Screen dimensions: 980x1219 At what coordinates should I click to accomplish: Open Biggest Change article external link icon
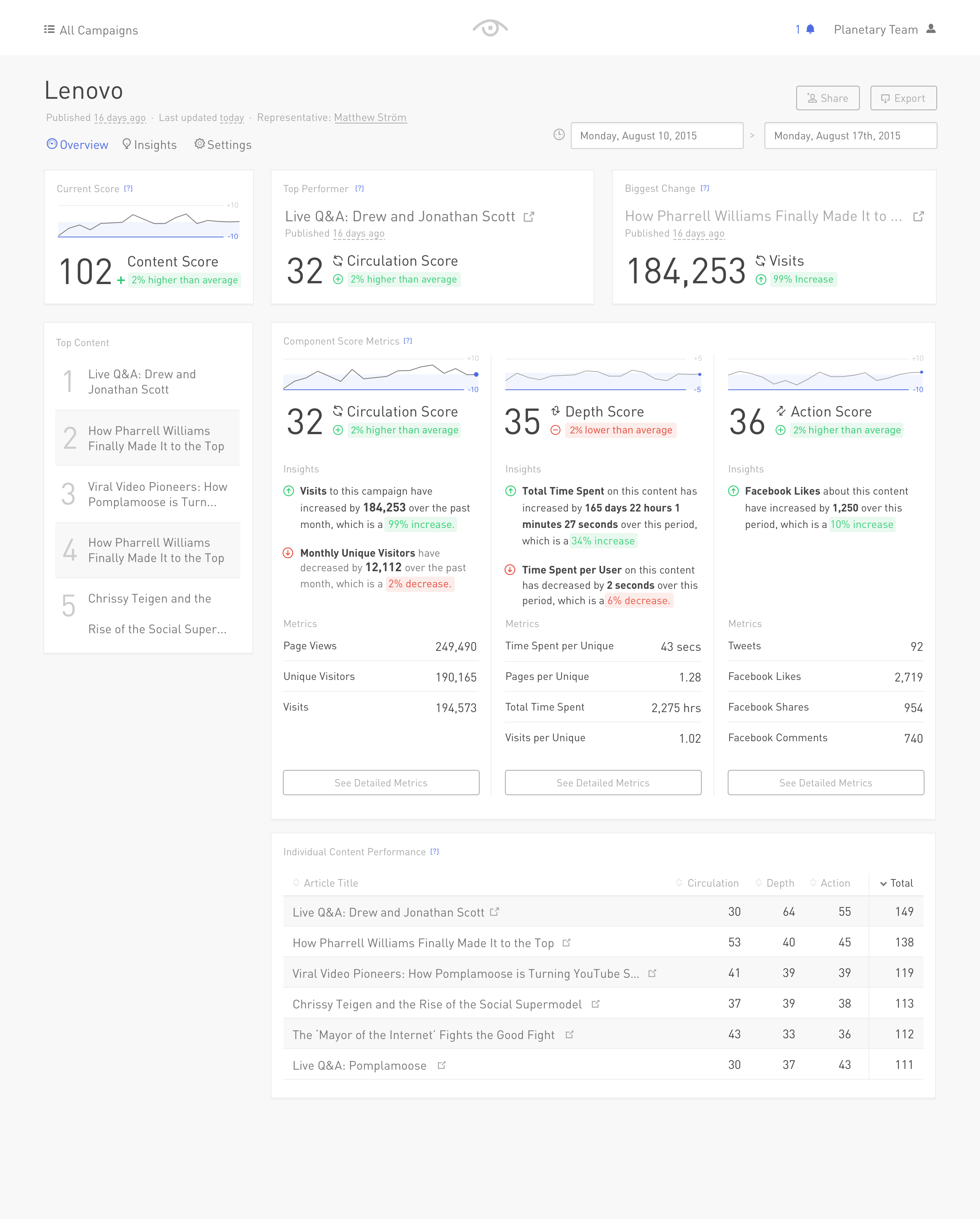[x=918, y=217]
